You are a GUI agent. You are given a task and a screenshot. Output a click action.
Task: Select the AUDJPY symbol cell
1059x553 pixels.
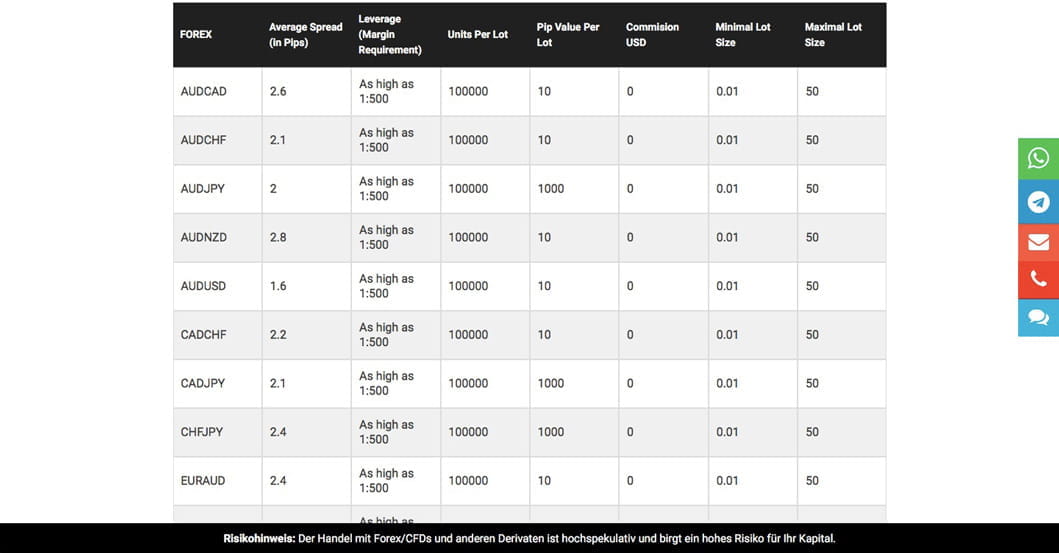203,188
